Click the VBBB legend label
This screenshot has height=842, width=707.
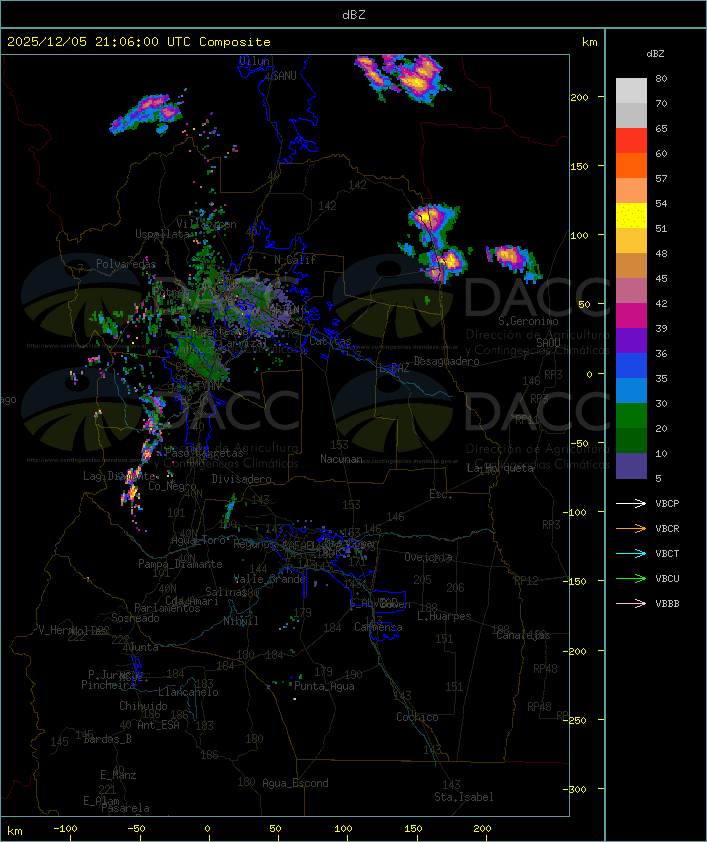click(667, 604)
